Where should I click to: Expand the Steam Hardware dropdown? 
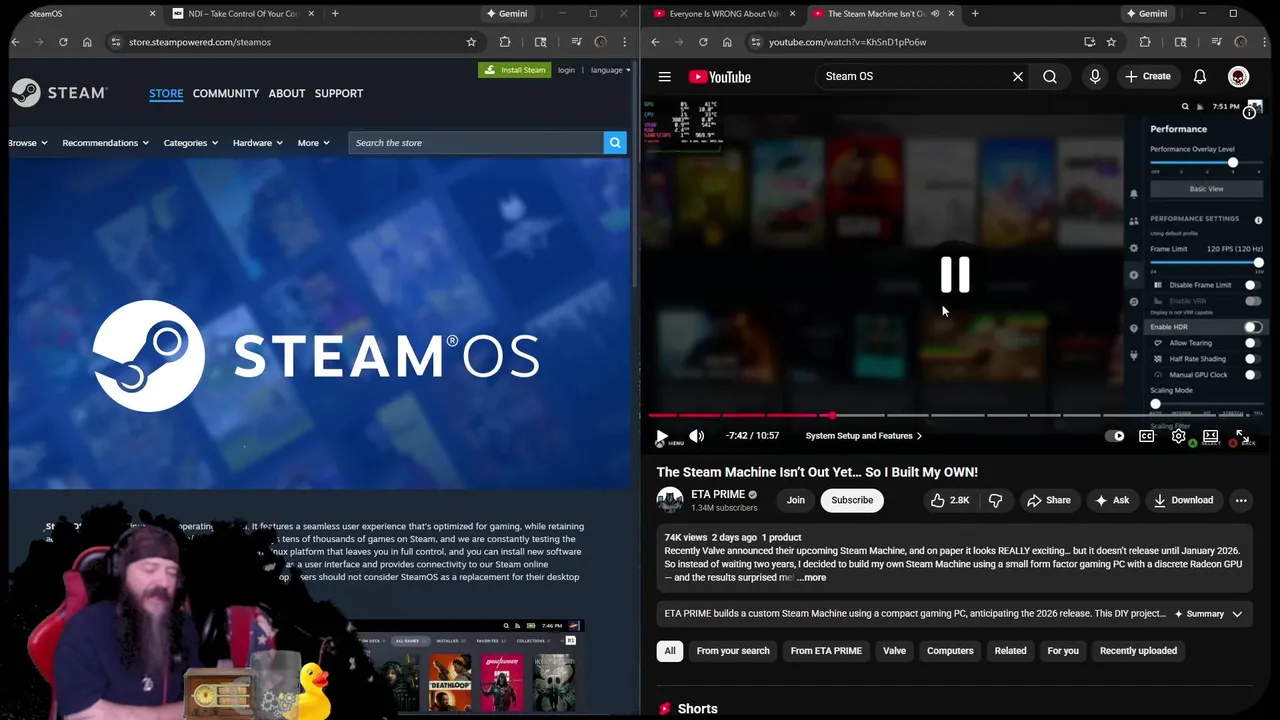[x=258, y=143]
